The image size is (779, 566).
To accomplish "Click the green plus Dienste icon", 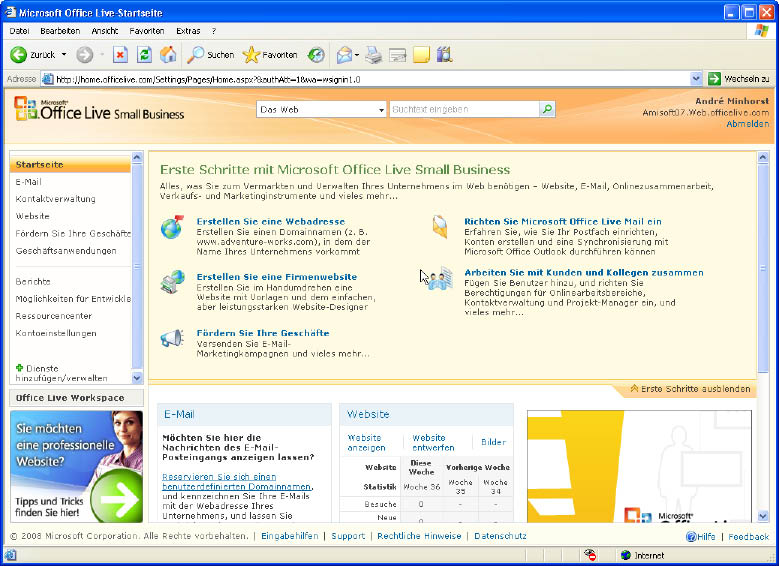I will click(x=19, y=368).
